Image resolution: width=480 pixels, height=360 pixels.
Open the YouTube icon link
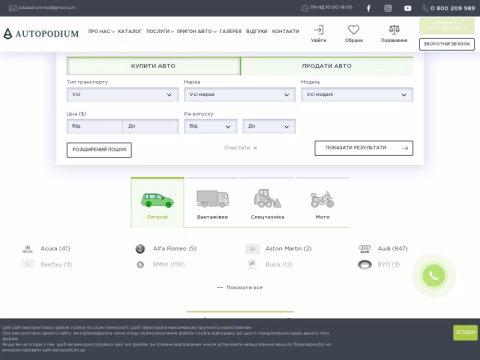point(407,8)
